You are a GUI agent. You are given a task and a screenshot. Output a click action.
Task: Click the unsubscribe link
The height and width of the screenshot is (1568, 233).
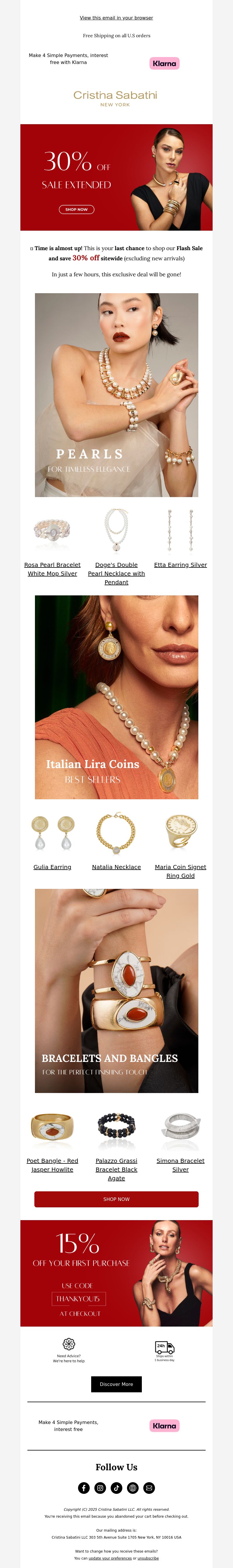pyautogui.click(x=148, y=1558)
